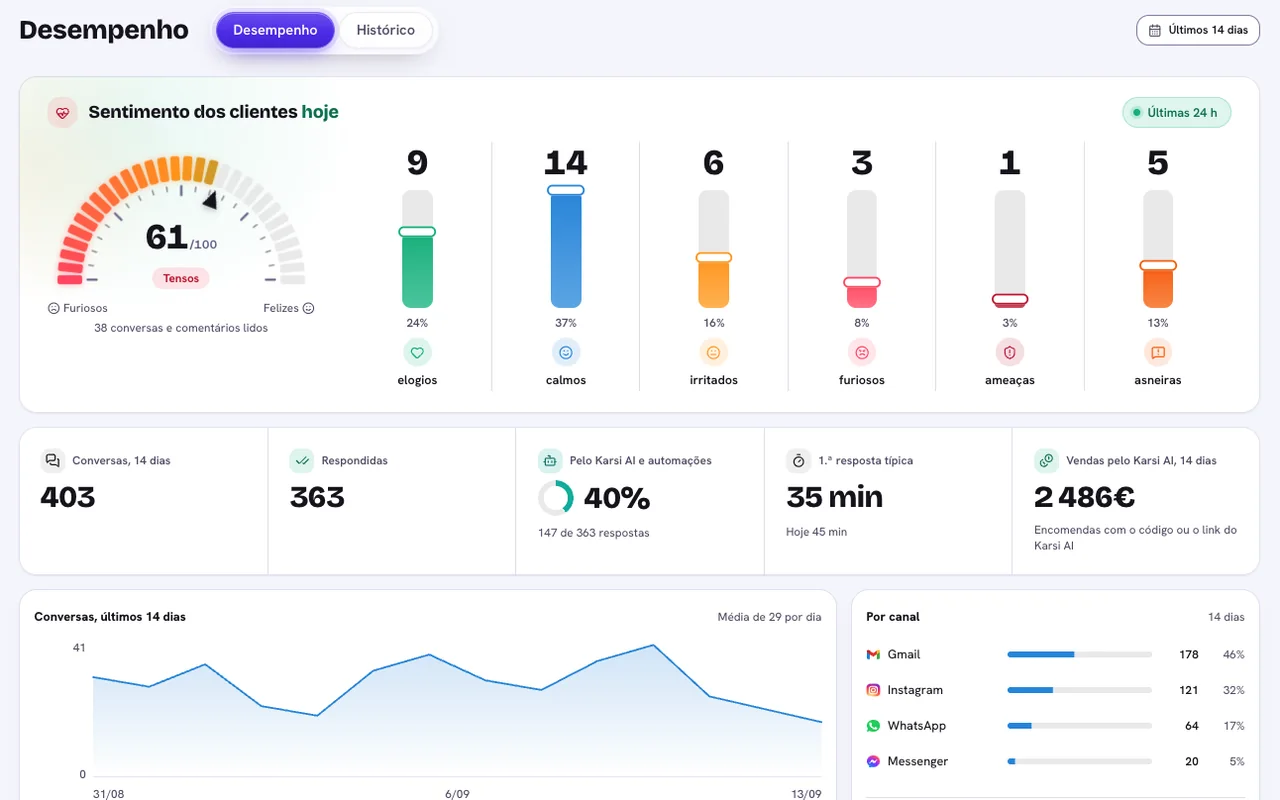The width and height of the screenshot is (1280, 800).
Task: Click the Vendas link icon
Action: [1046, 461]
